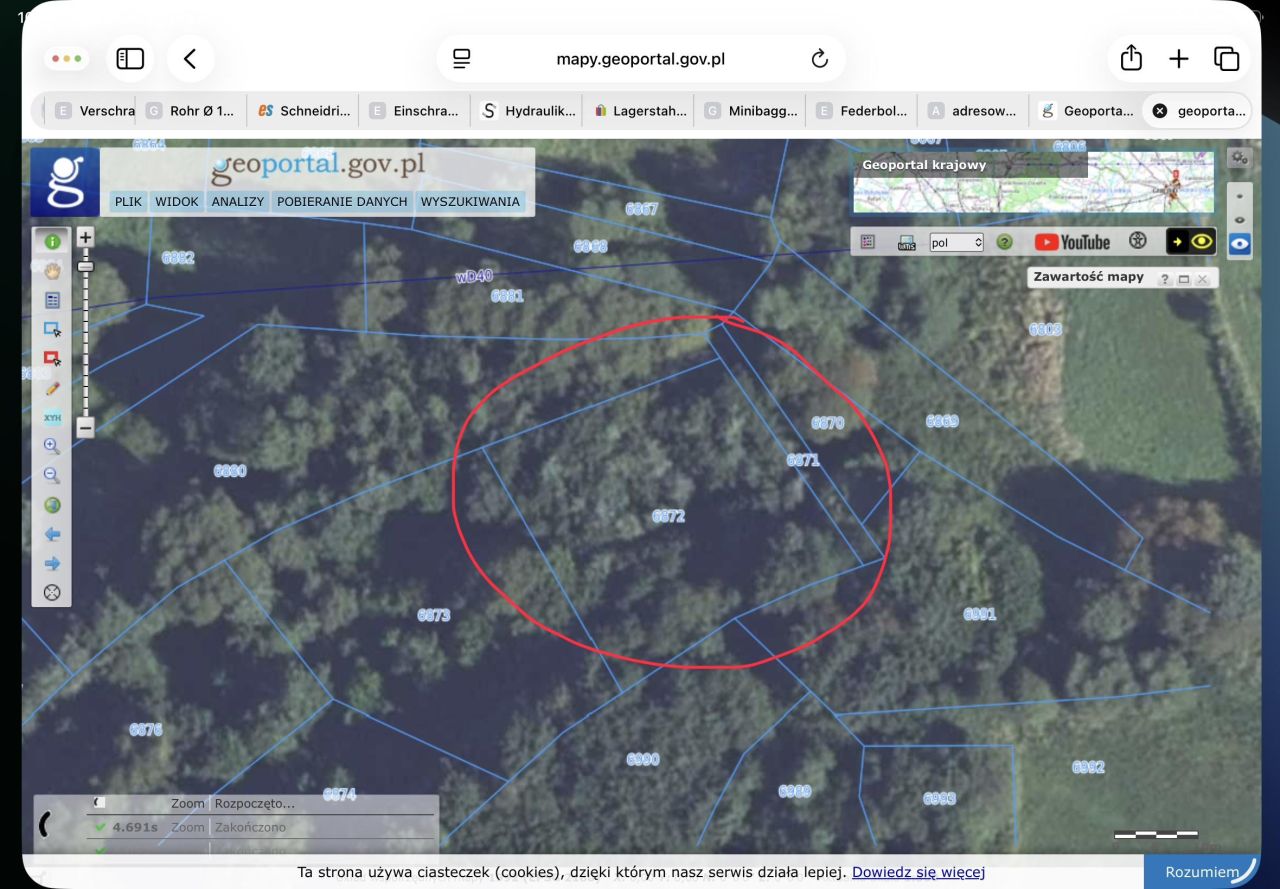Viewport: 1280px width, 889px height.
Task: Open the WIDOK menu
Action: [176, 201]
